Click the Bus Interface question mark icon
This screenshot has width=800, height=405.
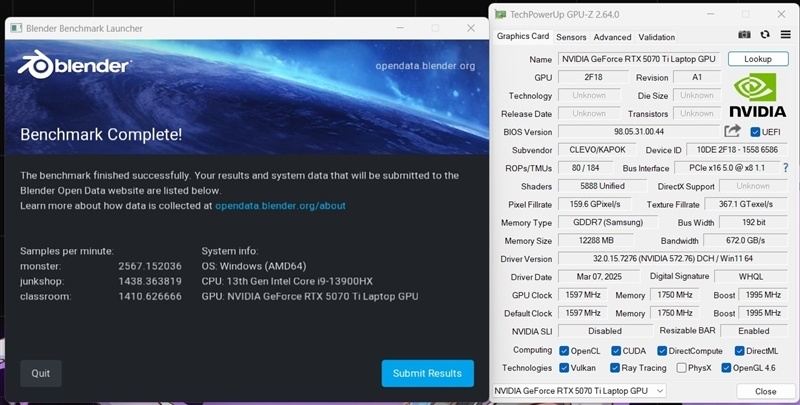(x=786, y=167)
